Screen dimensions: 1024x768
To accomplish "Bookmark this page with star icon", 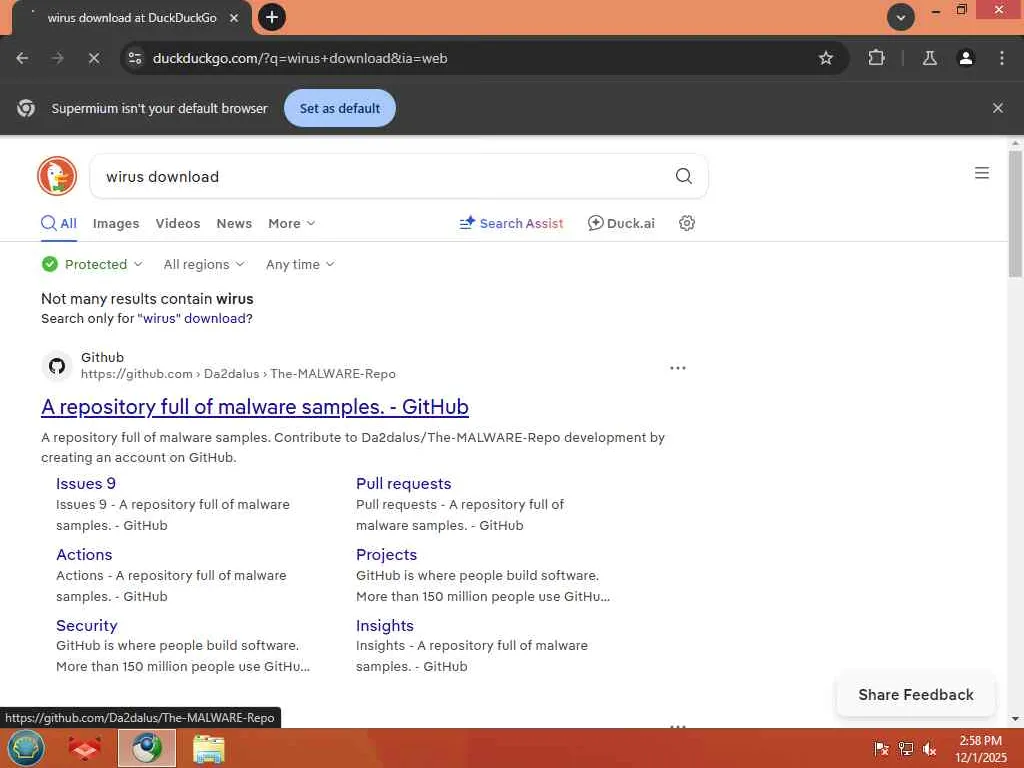I will tap(825, 58).
